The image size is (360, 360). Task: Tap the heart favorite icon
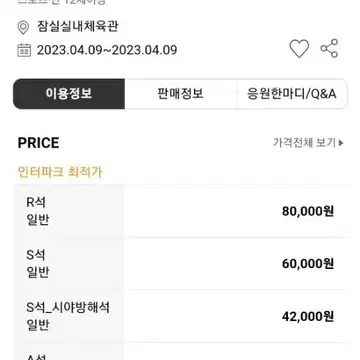tap(299, 49)
